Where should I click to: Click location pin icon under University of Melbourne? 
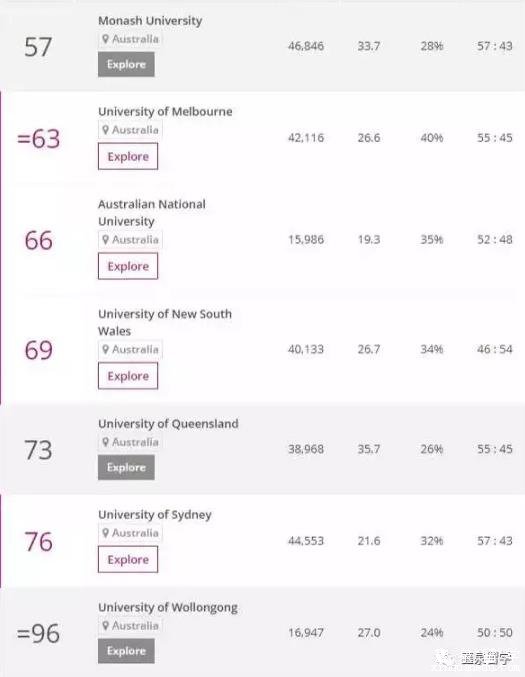point(105,130)
